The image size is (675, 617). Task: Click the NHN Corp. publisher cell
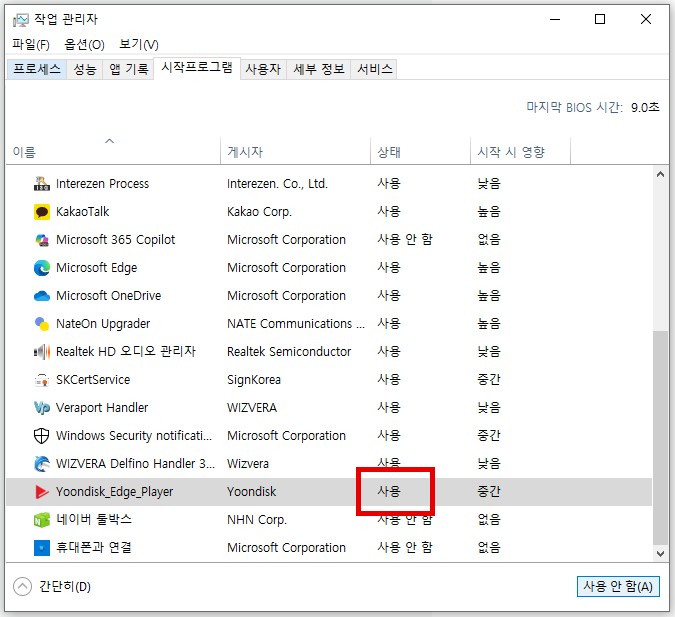[x=257, y=520]
